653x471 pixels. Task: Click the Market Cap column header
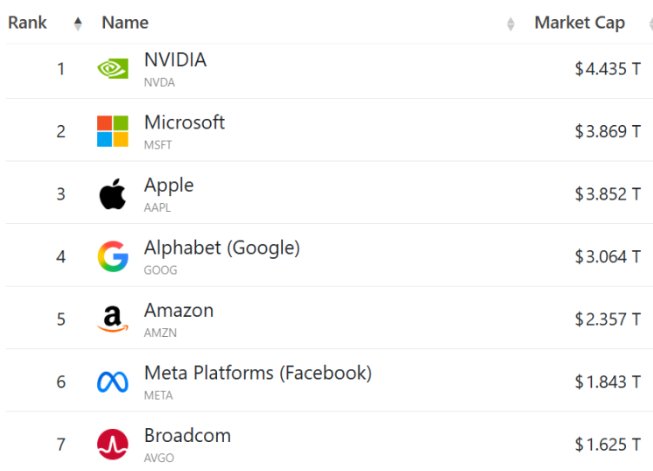[x=579, y=22]
